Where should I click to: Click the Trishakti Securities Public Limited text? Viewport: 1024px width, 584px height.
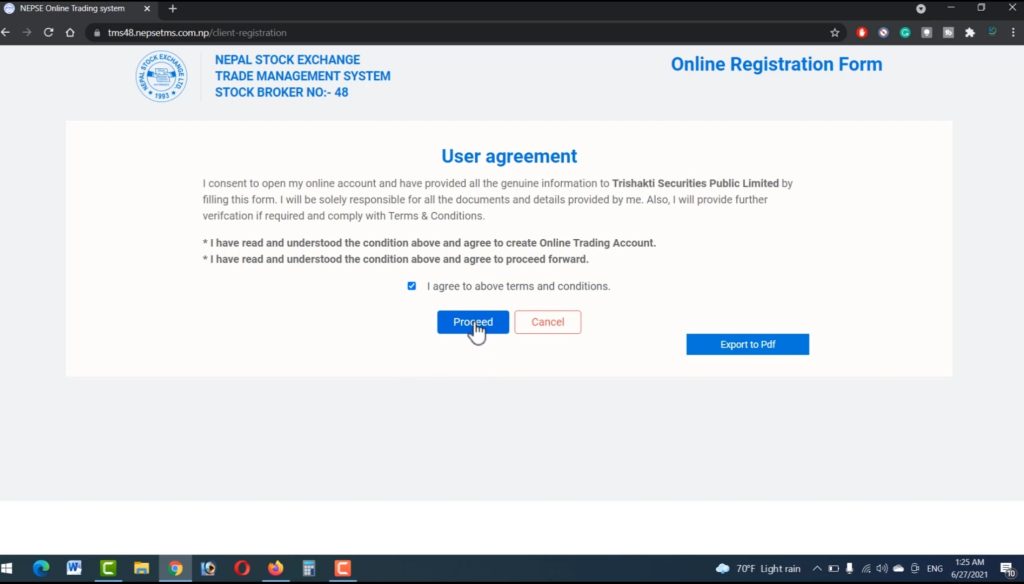pos(696,184)
